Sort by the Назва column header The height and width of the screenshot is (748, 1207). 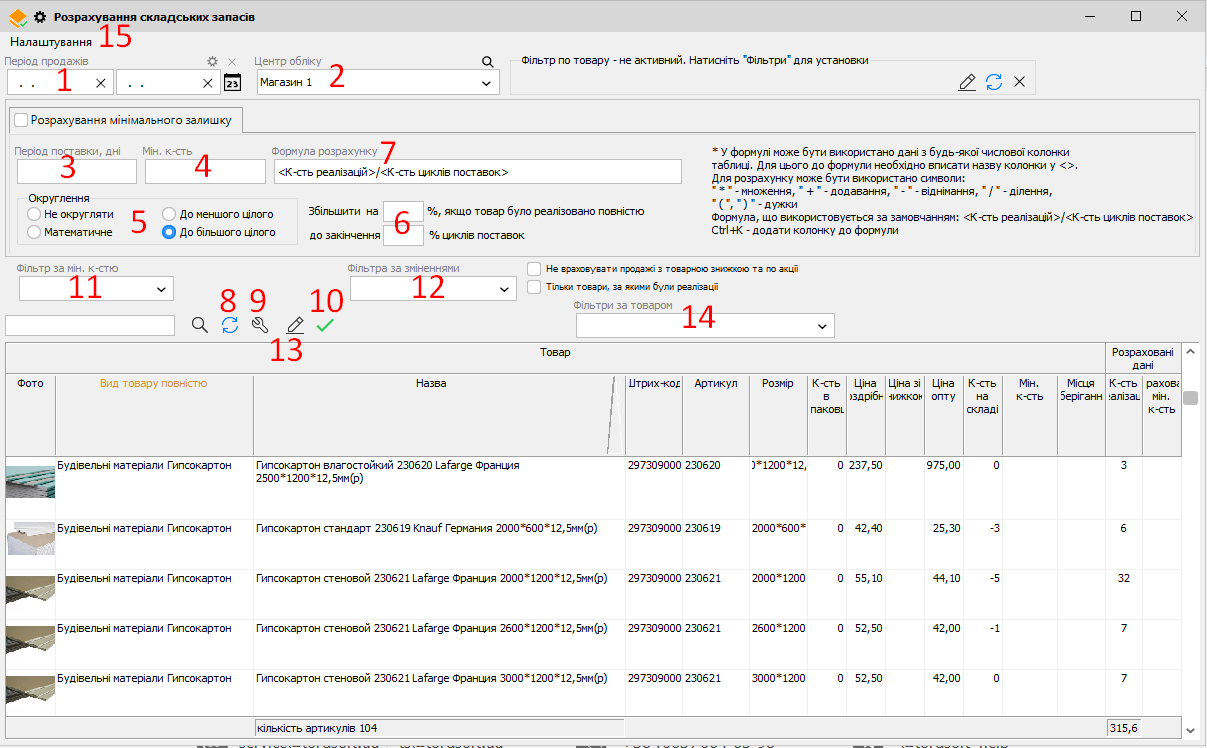pos(430,383)
